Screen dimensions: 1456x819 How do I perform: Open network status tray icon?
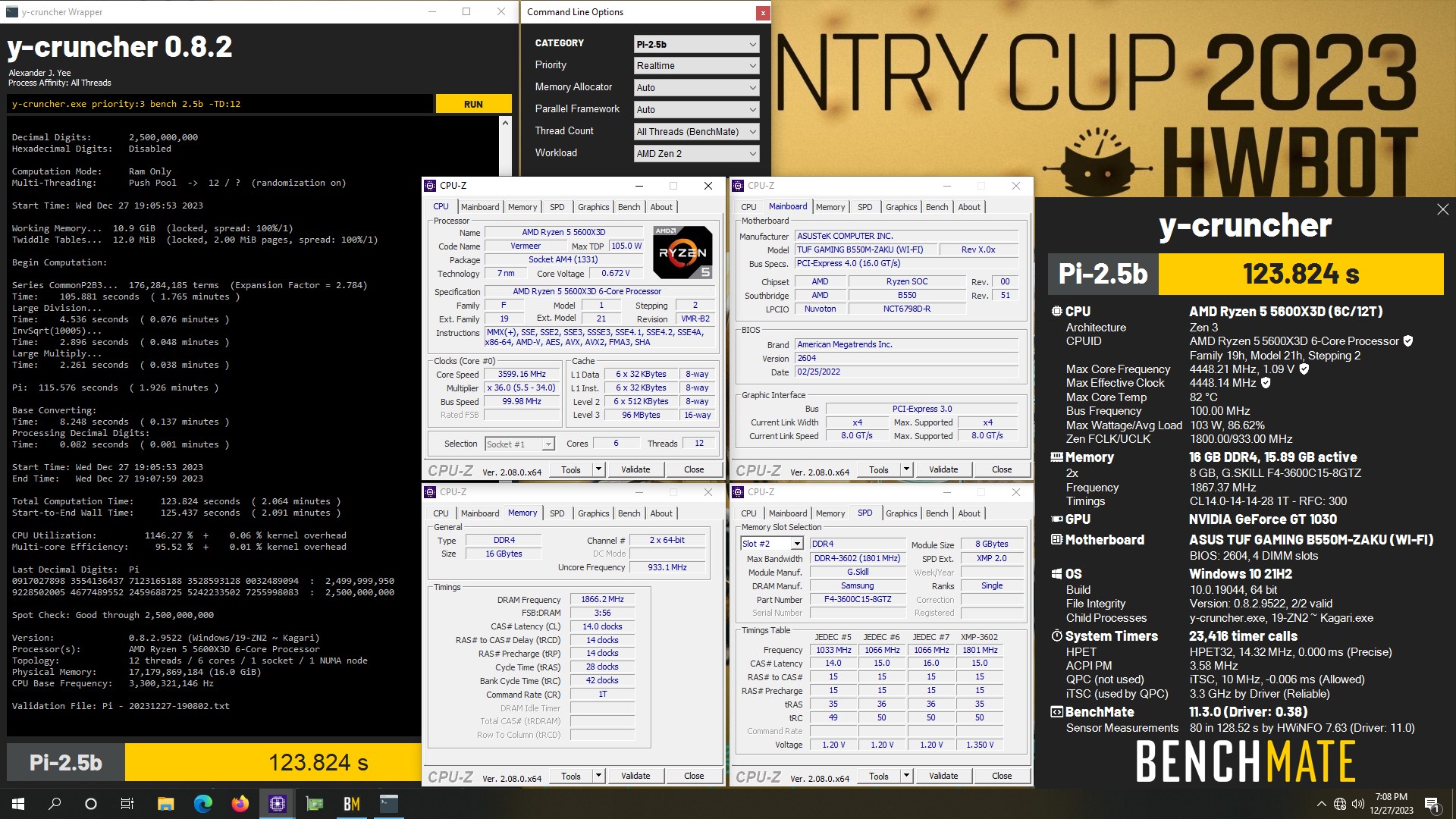1340,804
